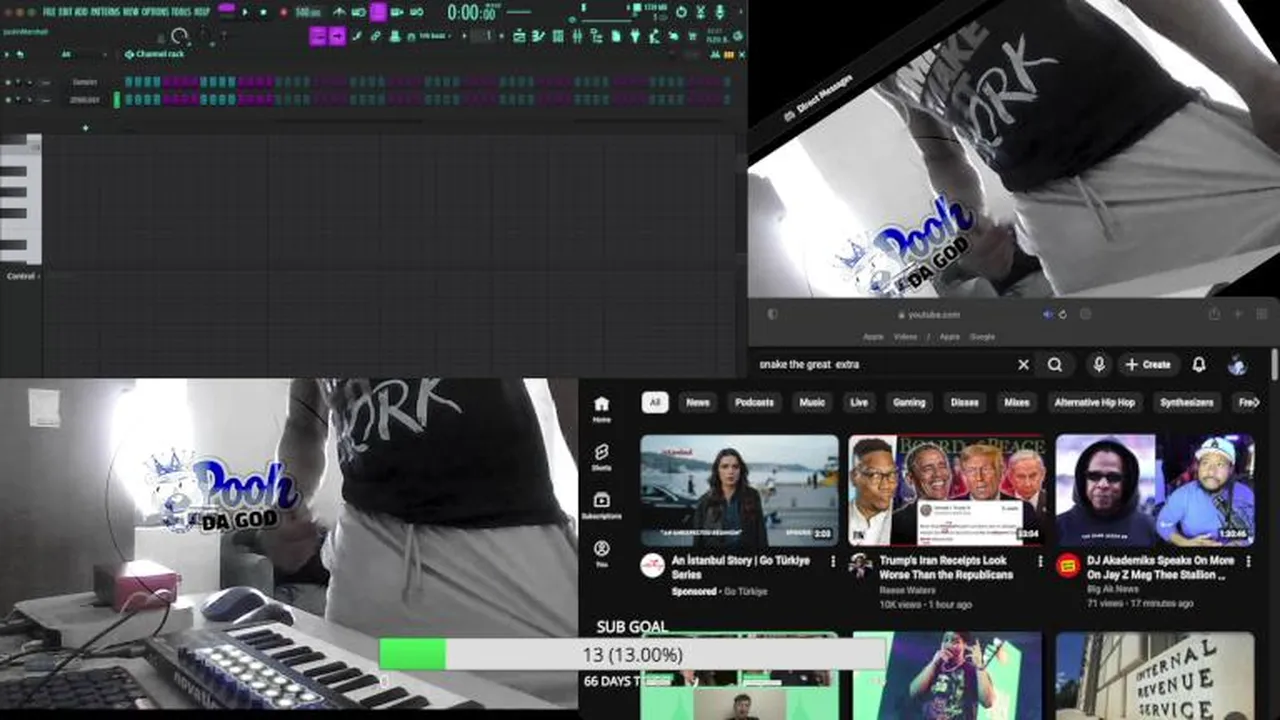Toggle the green select LED on second channel

pyautogui.click(x=117, y=99)
